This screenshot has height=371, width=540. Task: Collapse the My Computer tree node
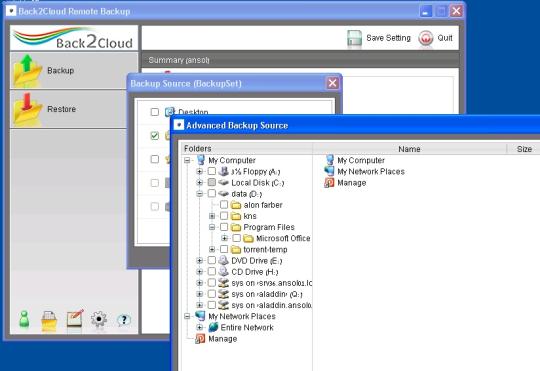[187, 160]
